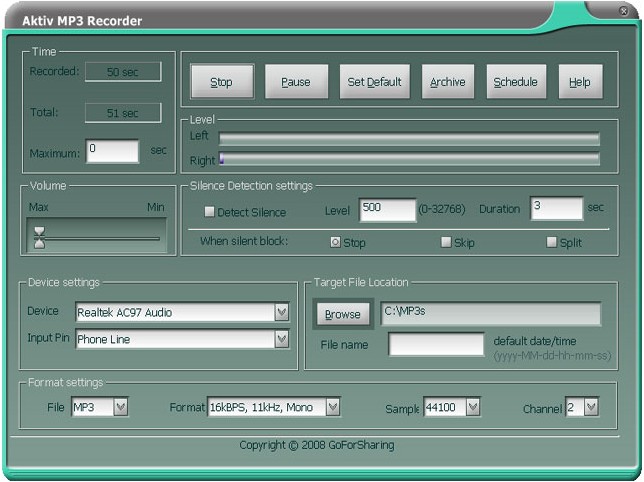644x482 pixels.
Task: Click the Stop recording button
Action: [222, 81]
